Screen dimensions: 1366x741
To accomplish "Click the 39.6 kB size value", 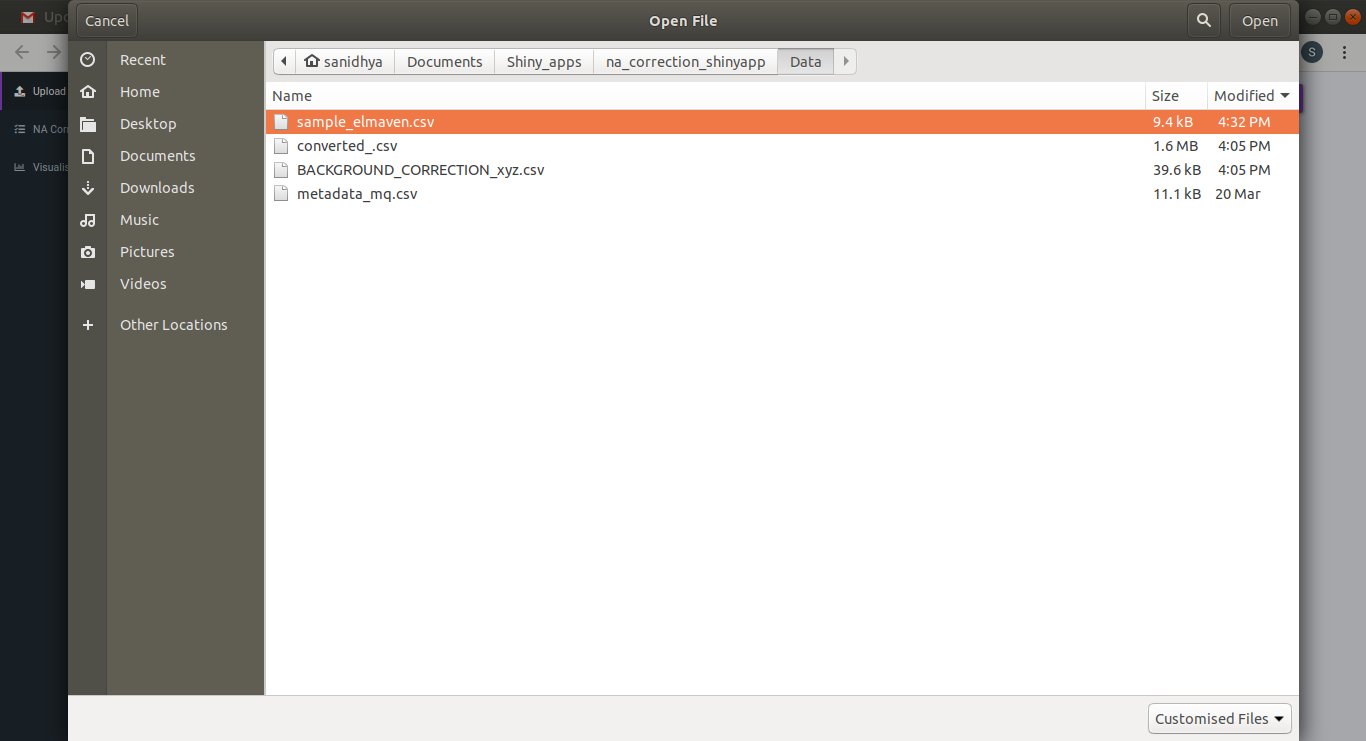I will click(1177, 170).
